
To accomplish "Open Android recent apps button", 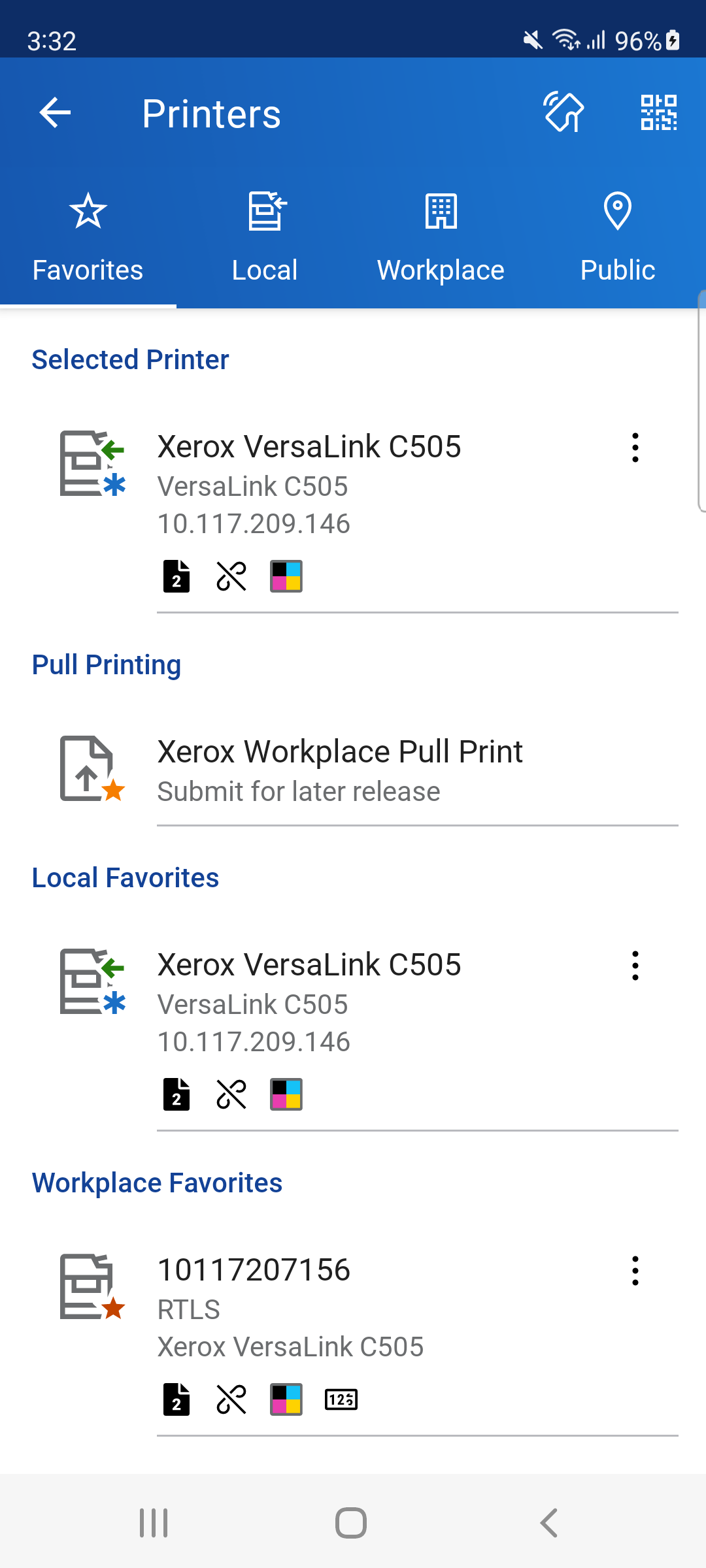I will (154, 1523).
